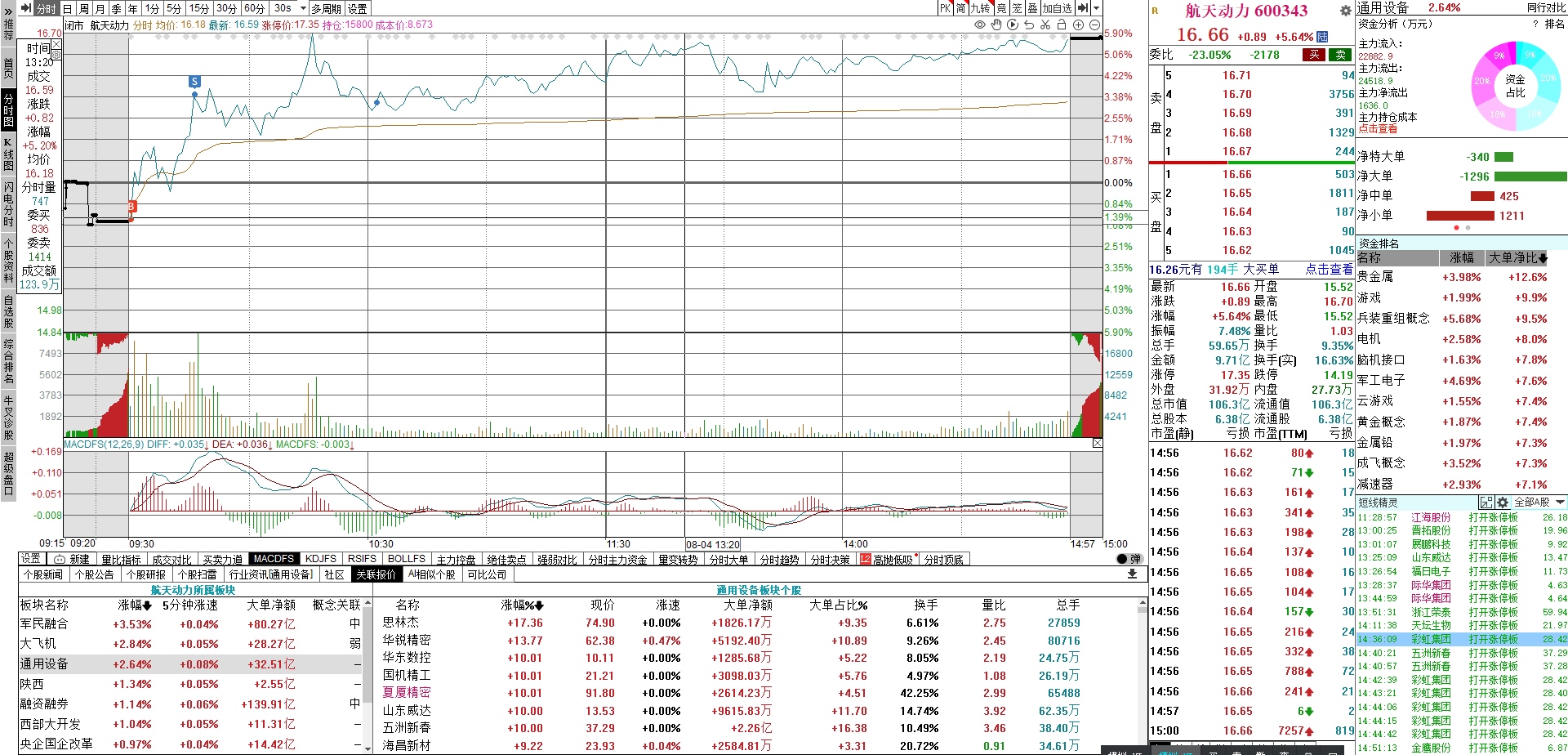Open the 自选股 item in left sidebar
Viewport: 1568px width, 755px height.
(8, 312)
